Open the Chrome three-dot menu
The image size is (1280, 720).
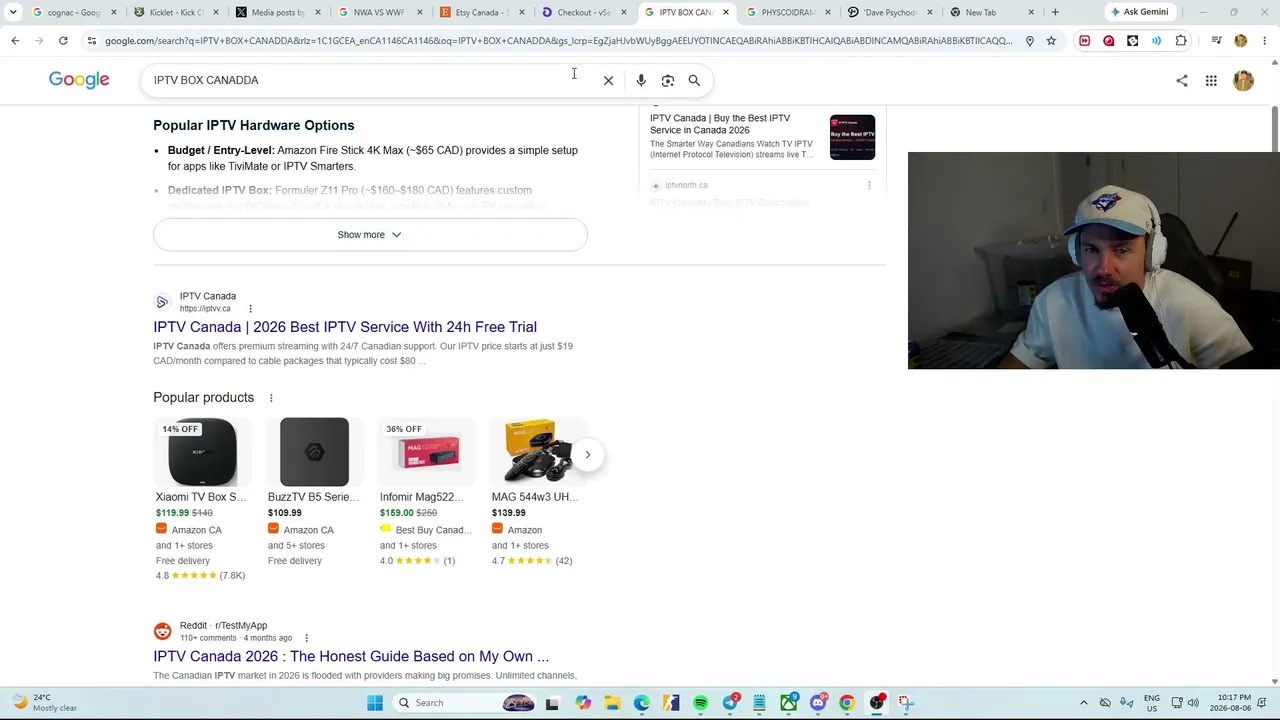(x=1265, y=41)
